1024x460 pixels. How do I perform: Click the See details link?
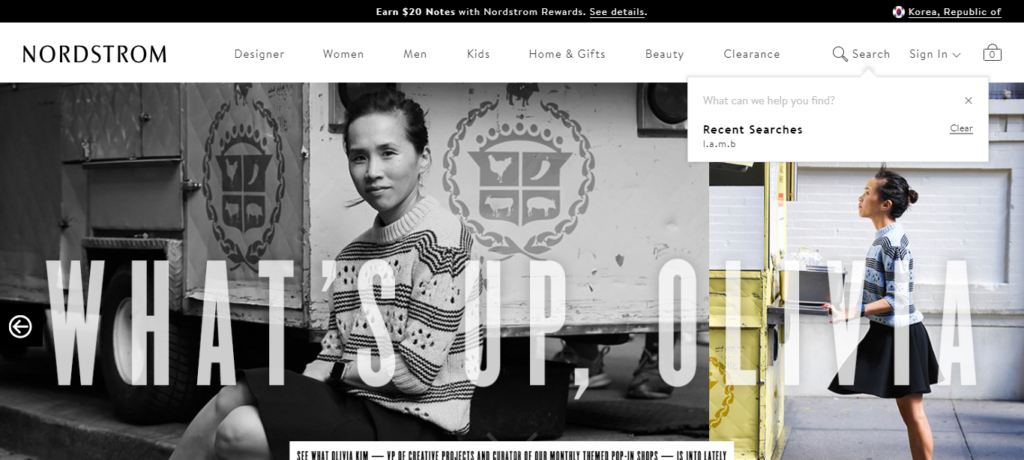tap(617, 12)
